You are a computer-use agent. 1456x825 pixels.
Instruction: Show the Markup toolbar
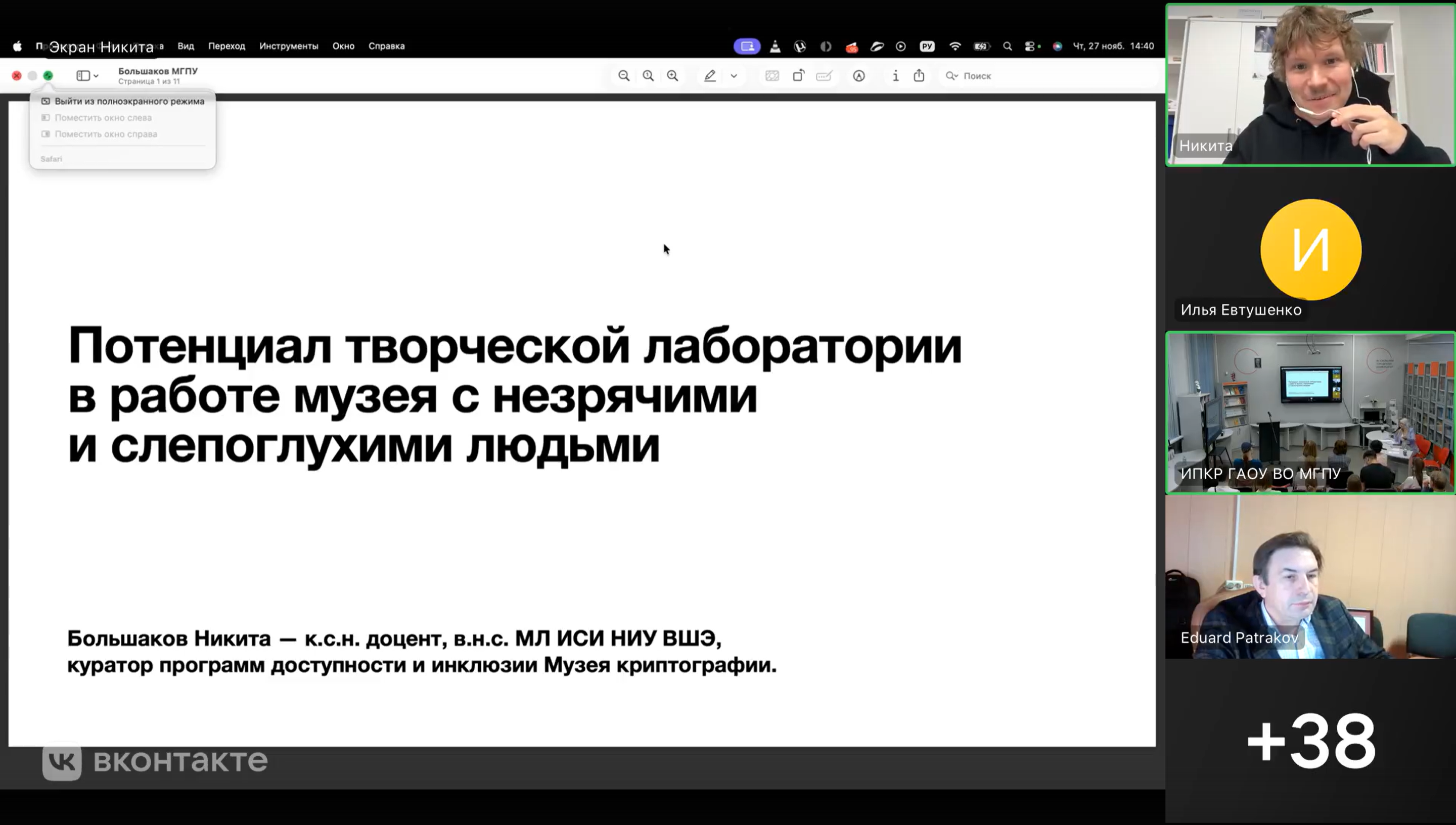(859, 76)
